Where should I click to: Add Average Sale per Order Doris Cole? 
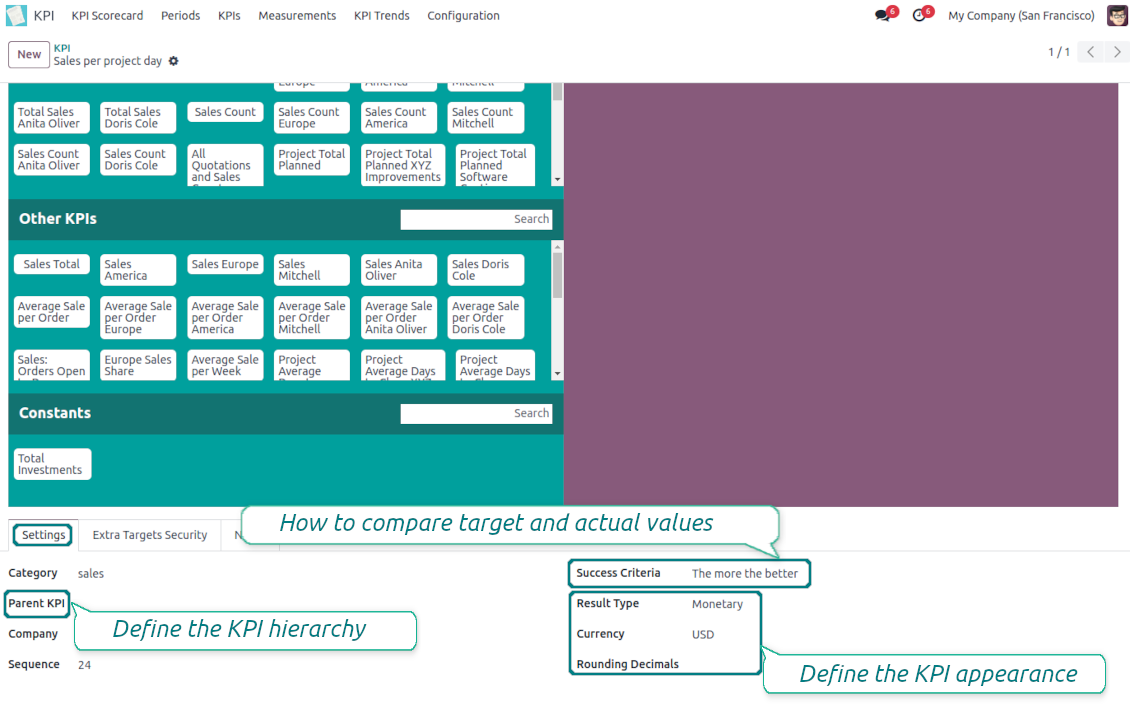tap(486, 318)
